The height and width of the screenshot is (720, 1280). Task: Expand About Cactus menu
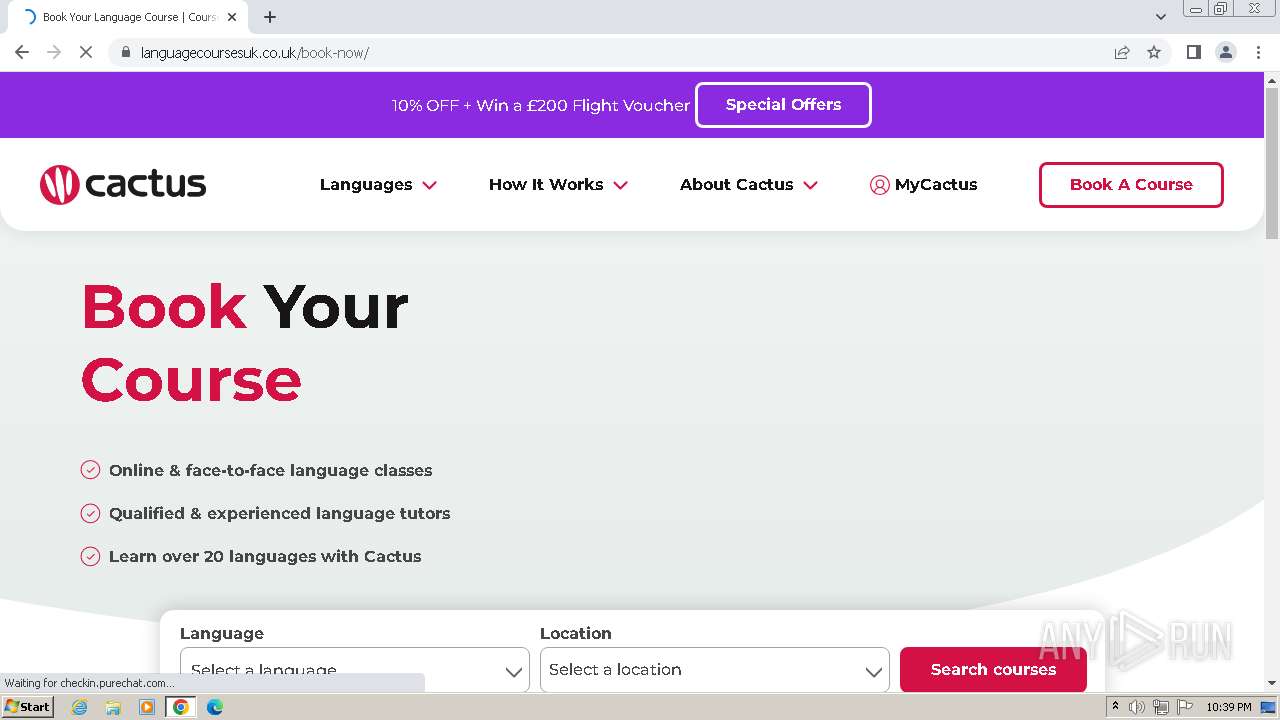pos(749,185)
